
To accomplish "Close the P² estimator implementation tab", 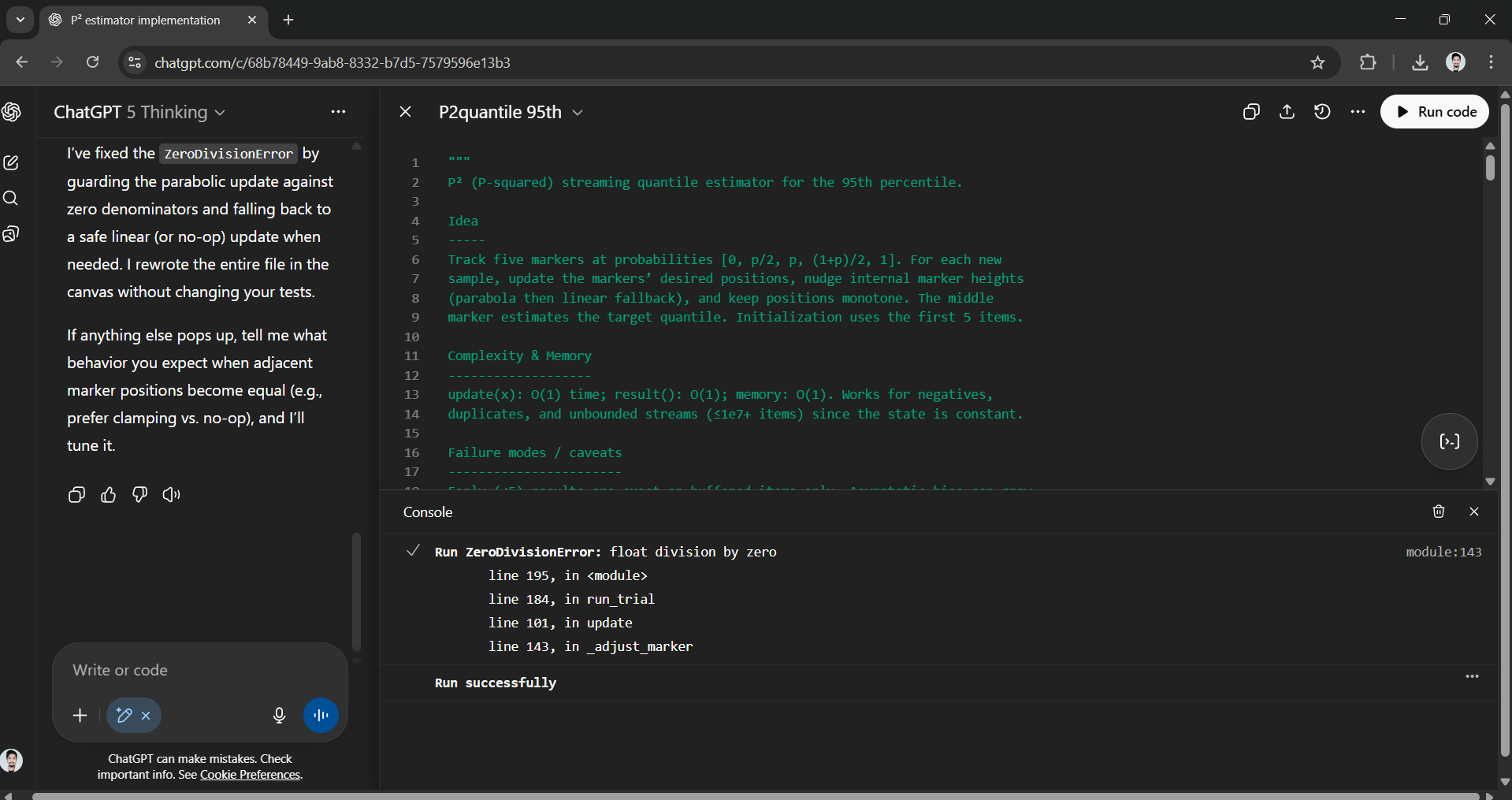I will [x=252, y=20].
